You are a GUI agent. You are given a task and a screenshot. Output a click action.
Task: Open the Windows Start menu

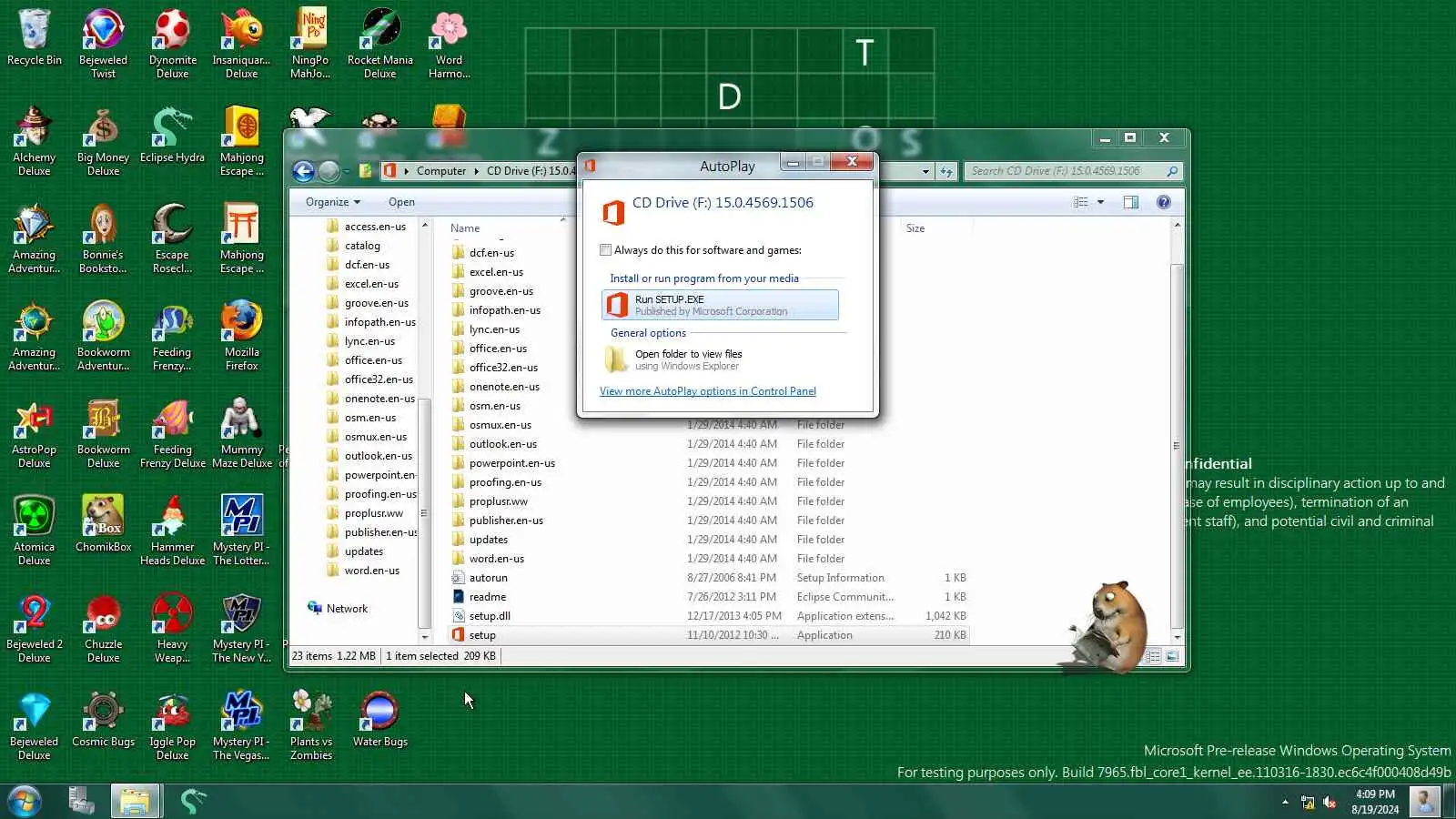pyautogui.click(x=25, y=802)
